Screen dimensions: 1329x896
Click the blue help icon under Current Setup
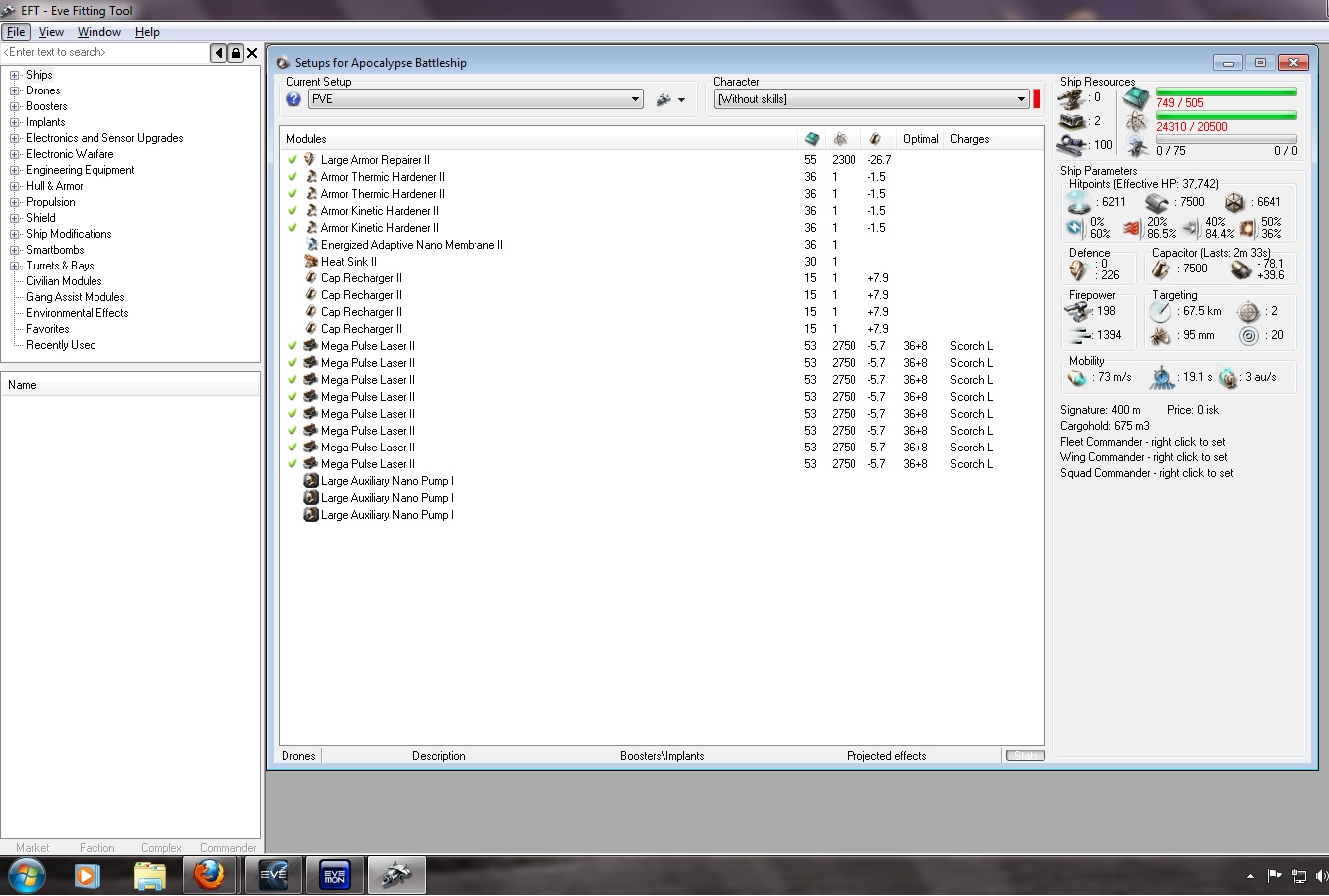pyautogui.click(x=293, y=99)
